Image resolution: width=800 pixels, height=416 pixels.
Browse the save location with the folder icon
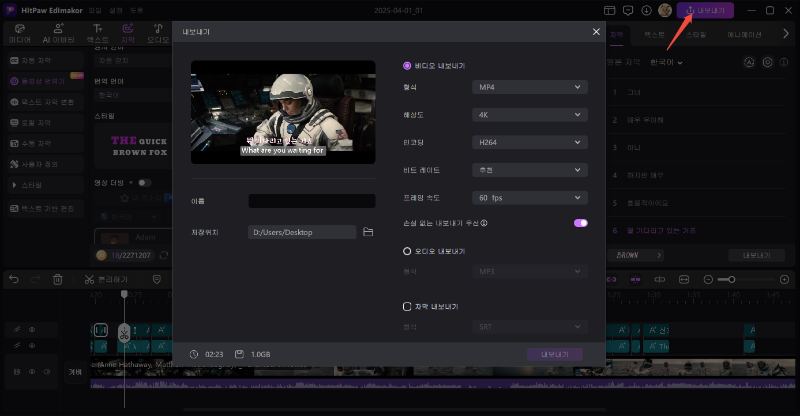[x=368, y=232]
